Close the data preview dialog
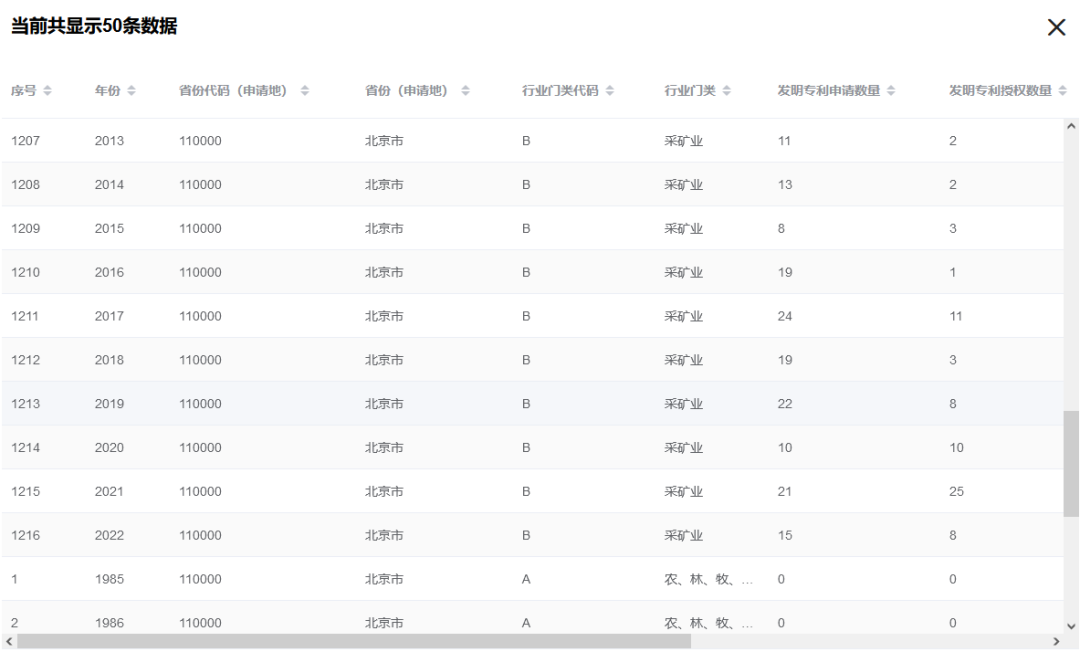Image resolution: width=1080 pixels, height=652 pixels. tap(1056, 28)
